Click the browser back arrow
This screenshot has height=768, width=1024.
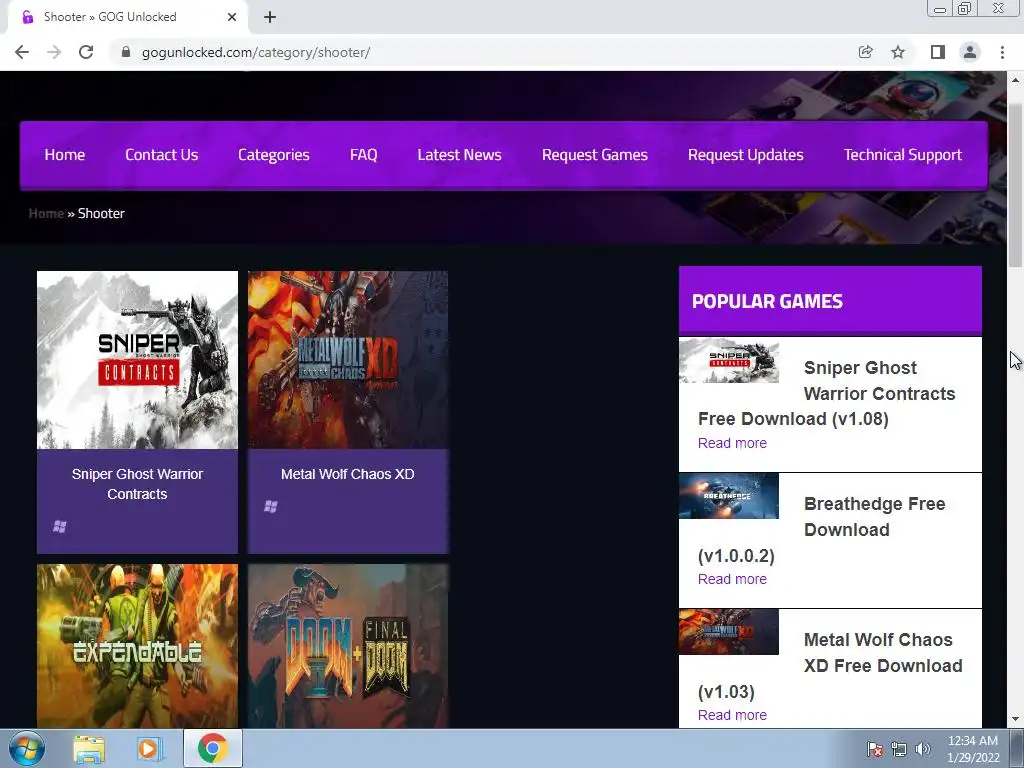(x=22, y=52)
